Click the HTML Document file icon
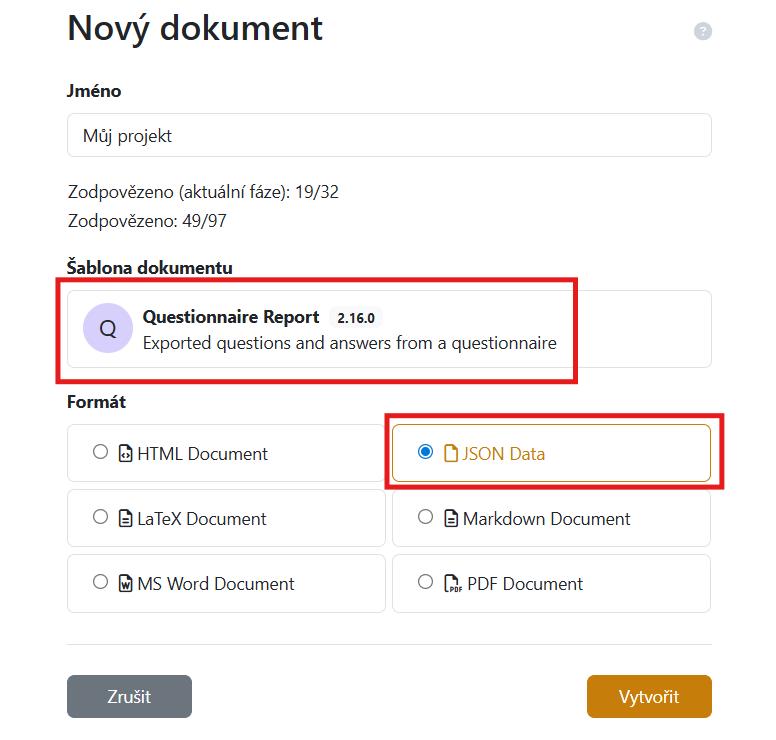 point(126,453)
